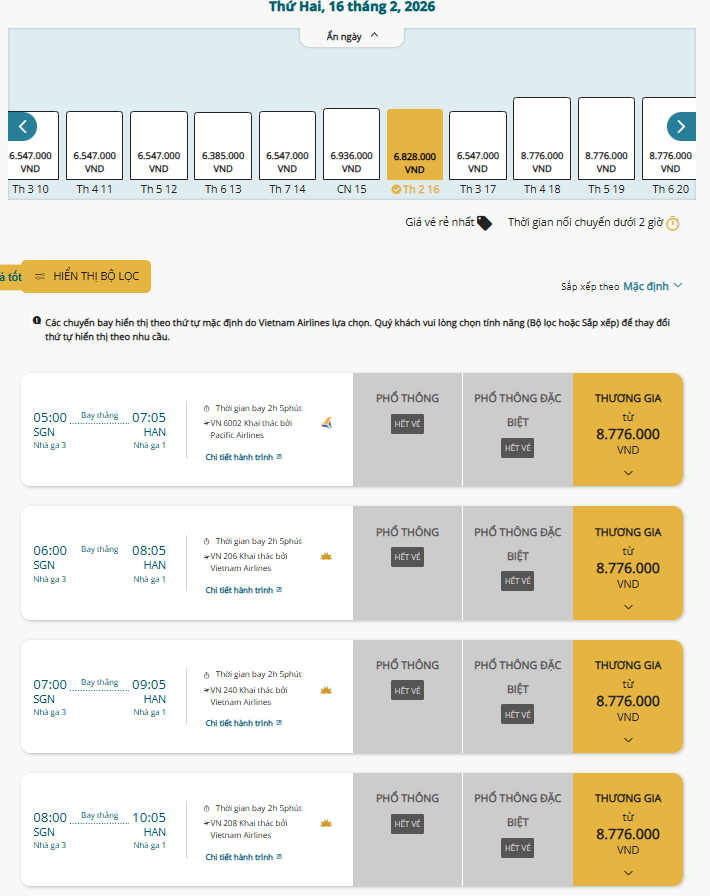Open Chi tiết hành trình for VN 240
Screen dimensions: 710x896
click(244, 723)
